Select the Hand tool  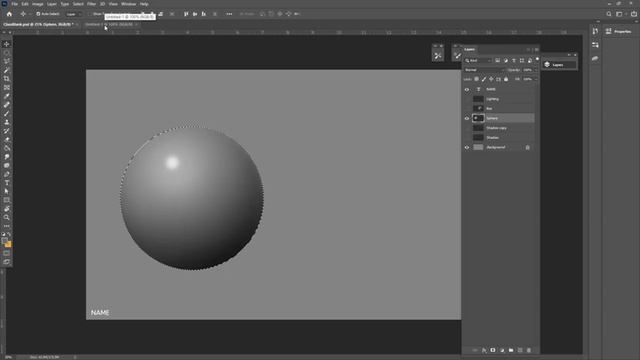[7, 209]
